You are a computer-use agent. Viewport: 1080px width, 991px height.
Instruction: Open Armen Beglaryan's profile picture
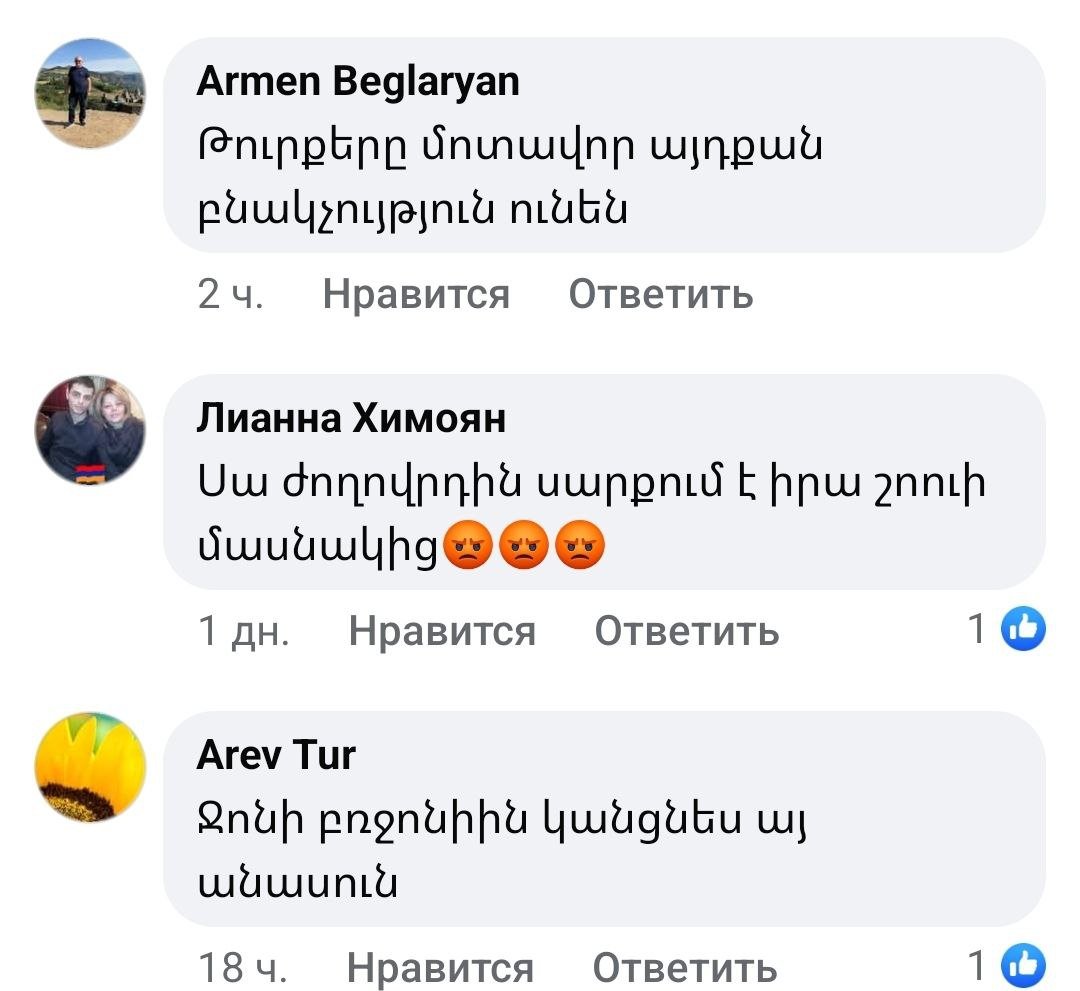(x=90, y=93)
